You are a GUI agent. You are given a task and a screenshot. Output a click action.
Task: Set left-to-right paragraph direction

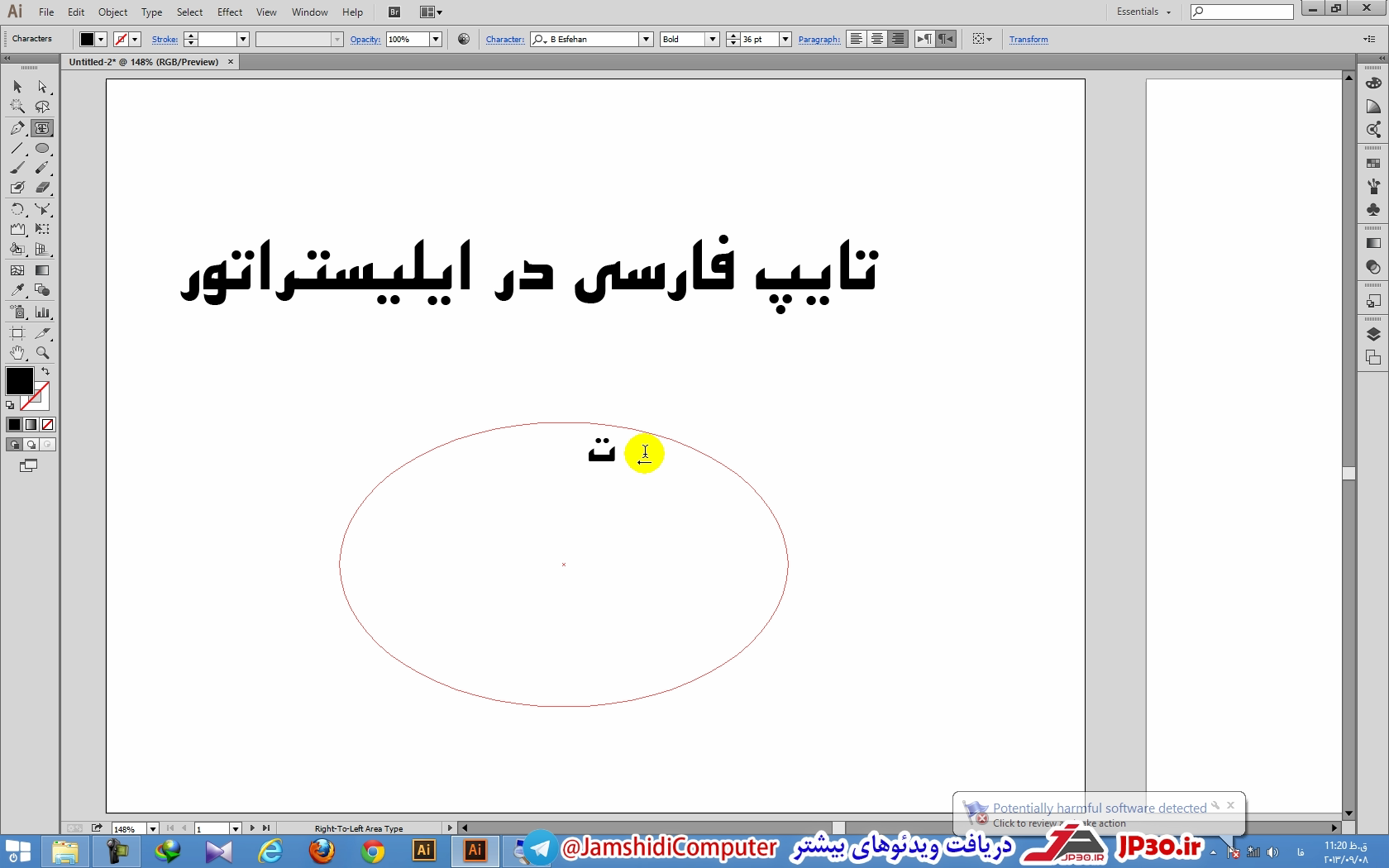tap(924, 39)
